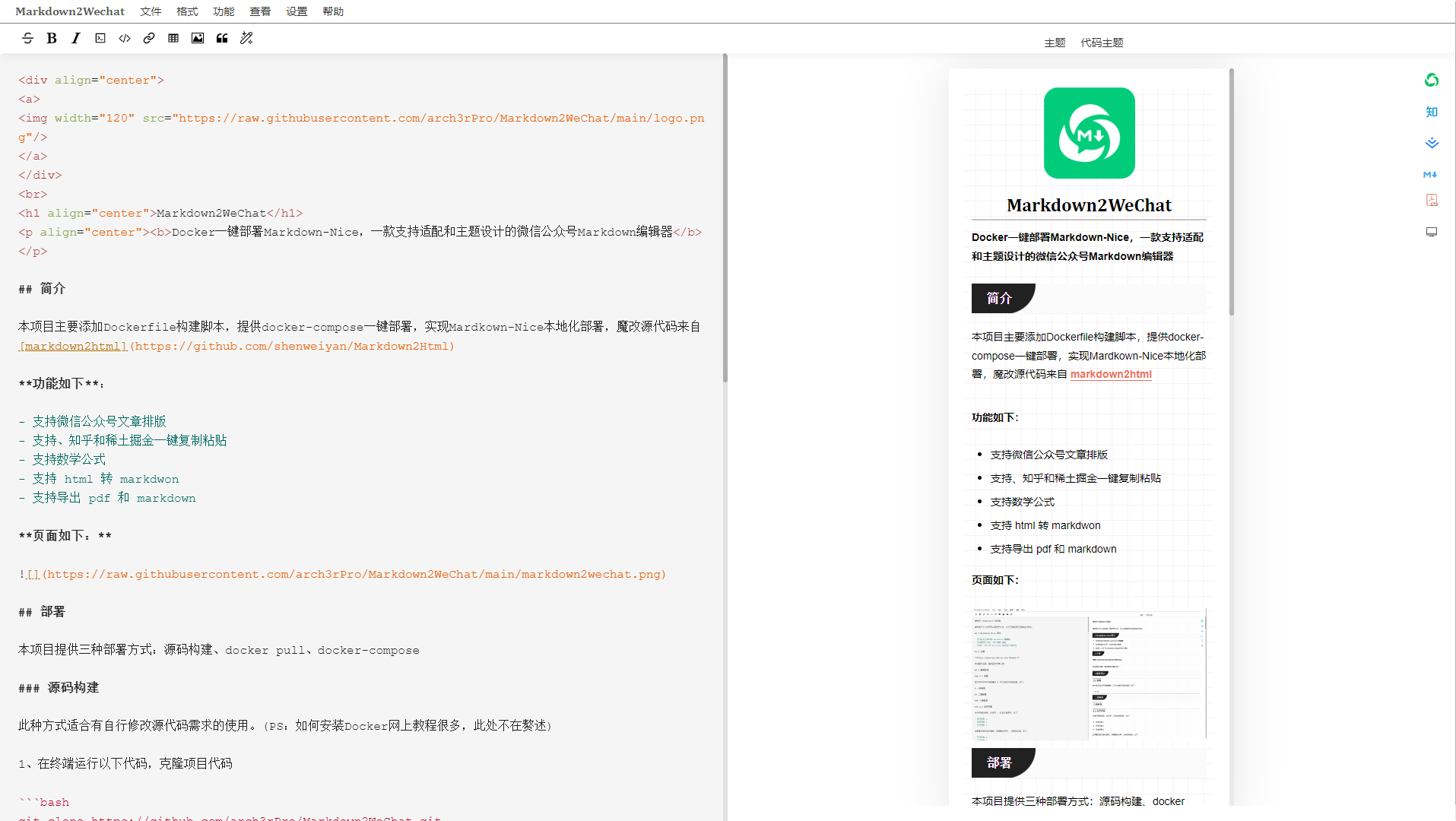Export markdown via M↓ icon
1456x821 pixels.
click(1430, 174)
